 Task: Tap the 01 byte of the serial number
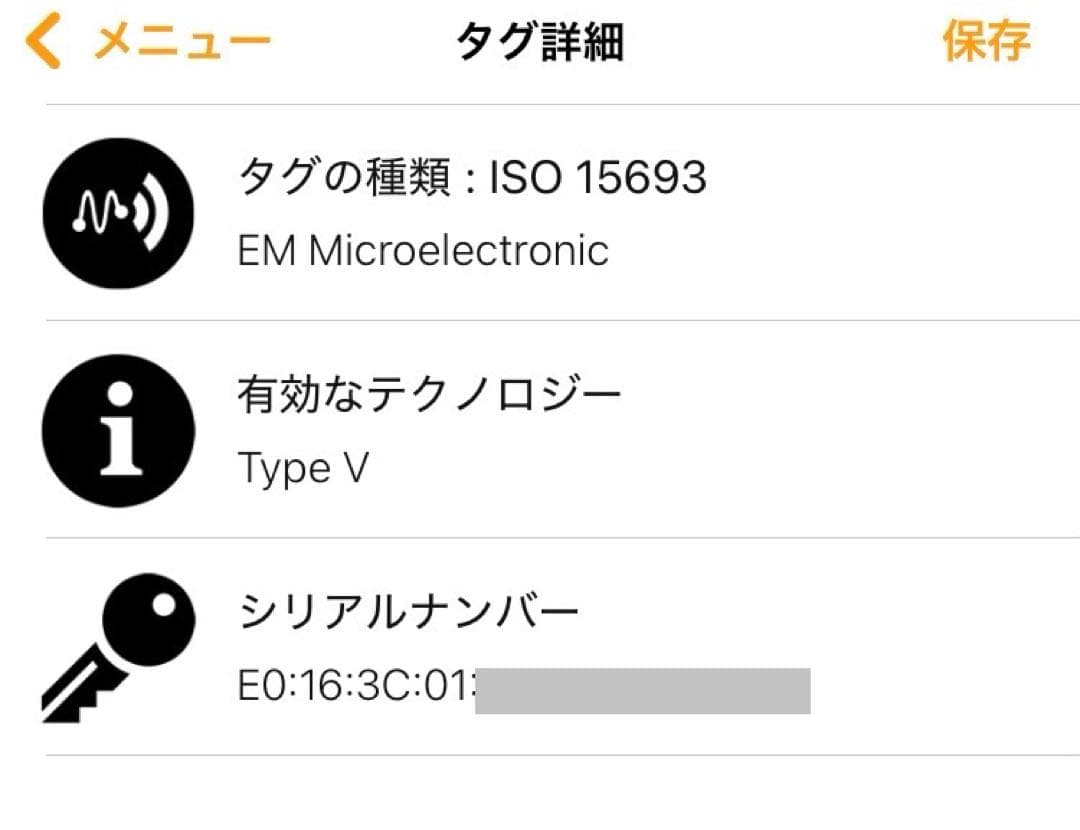pyautogui.click(x=442, y=689)
